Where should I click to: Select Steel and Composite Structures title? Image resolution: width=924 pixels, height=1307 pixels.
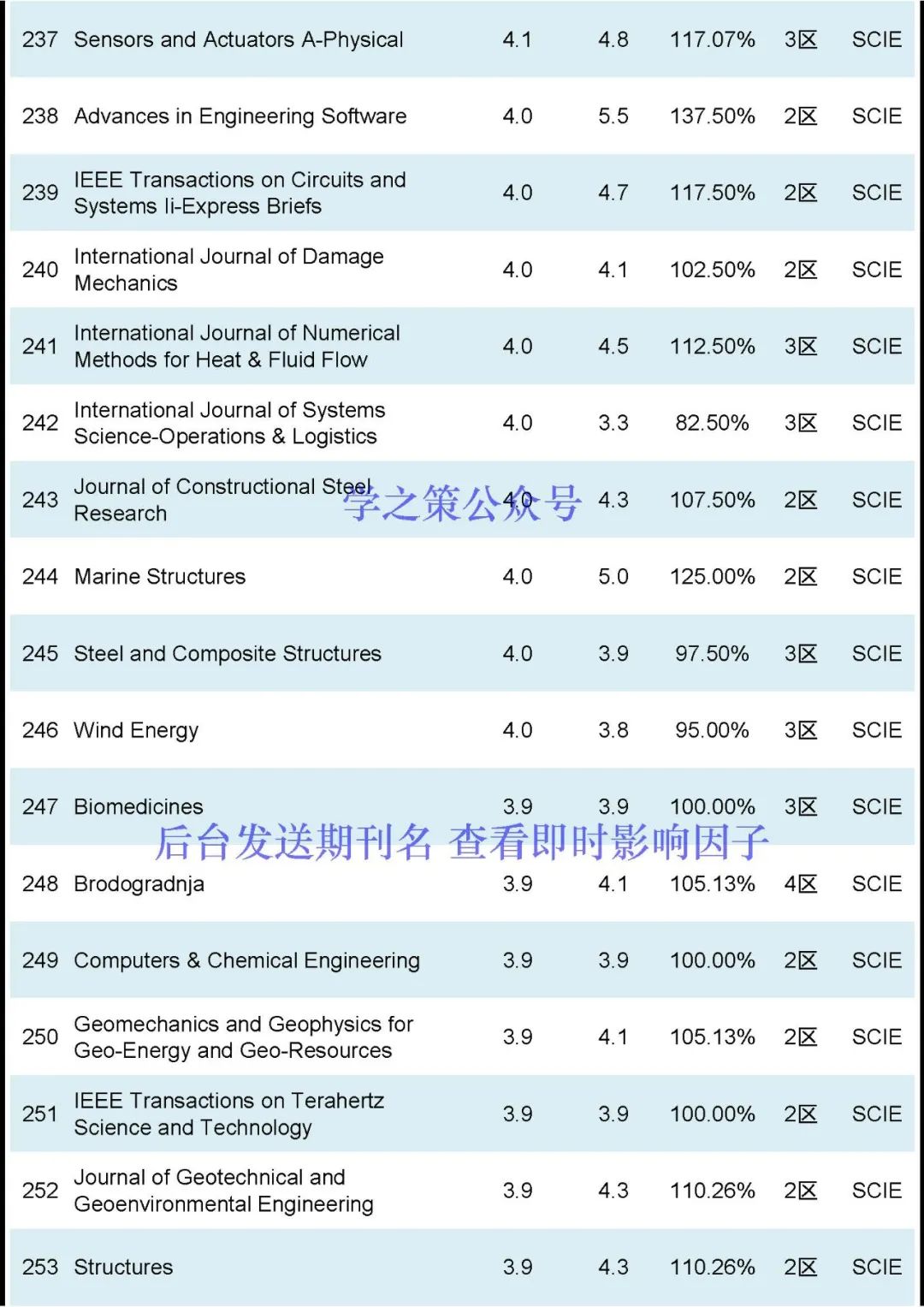click(x=228, y=653)
